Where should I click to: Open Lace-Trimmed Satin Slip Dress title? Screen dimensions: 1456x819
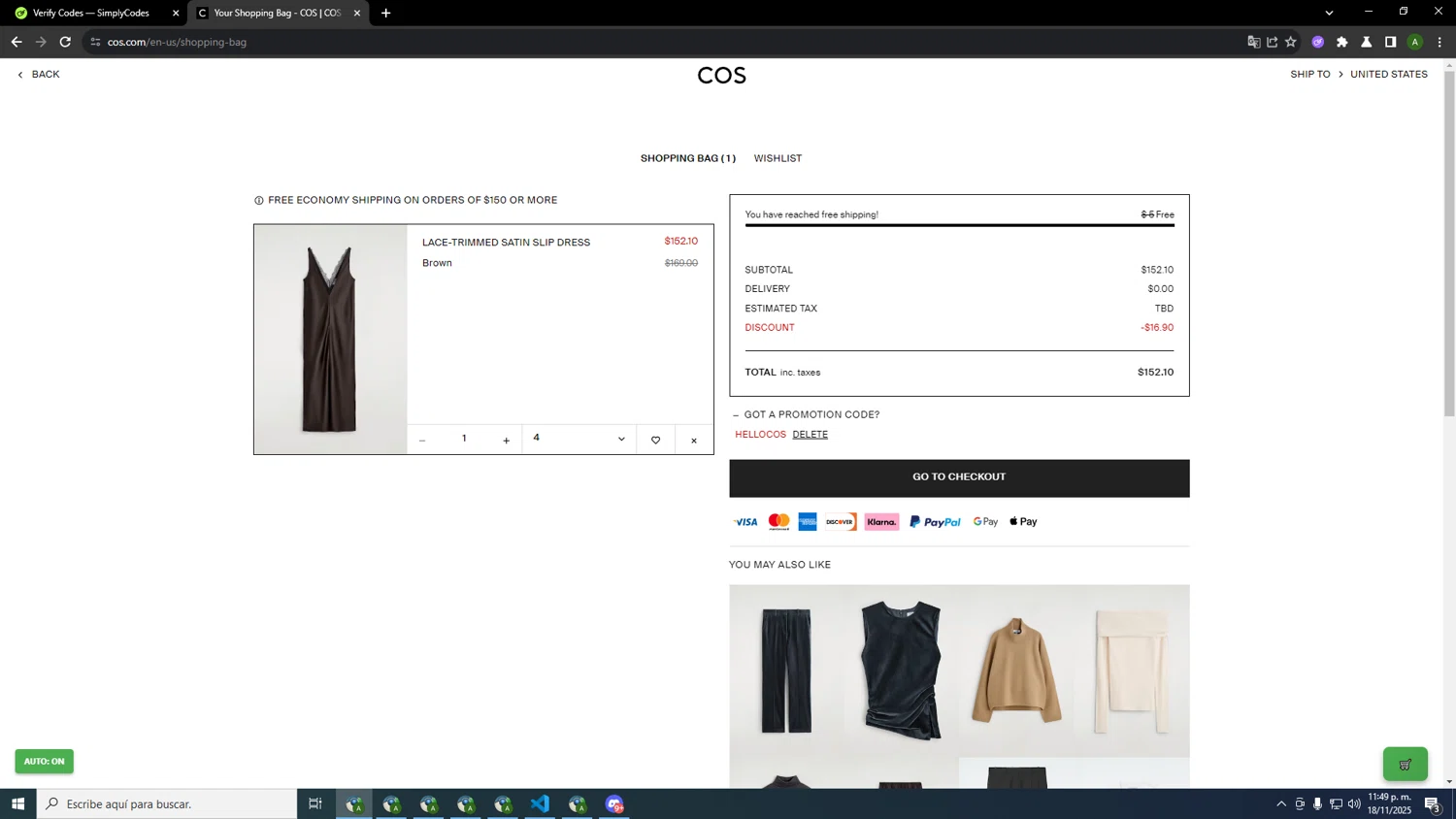[506, 243]
